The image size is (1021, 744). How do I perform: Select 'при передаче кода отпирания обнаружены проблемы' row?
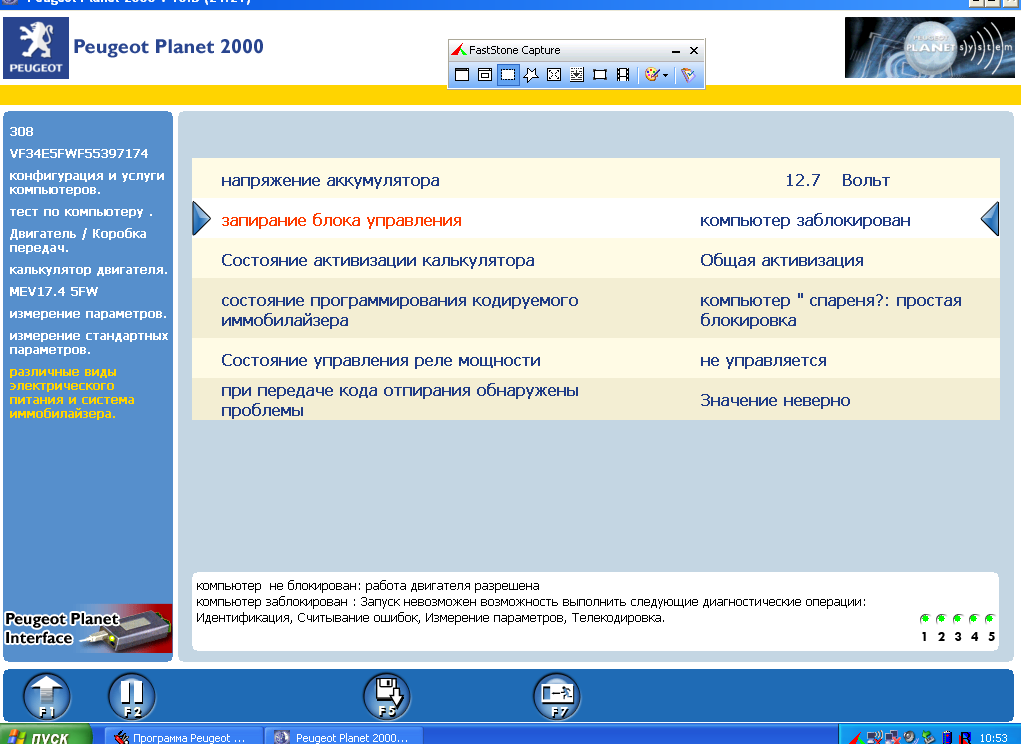pyautogui.click(x=596, y=400)
